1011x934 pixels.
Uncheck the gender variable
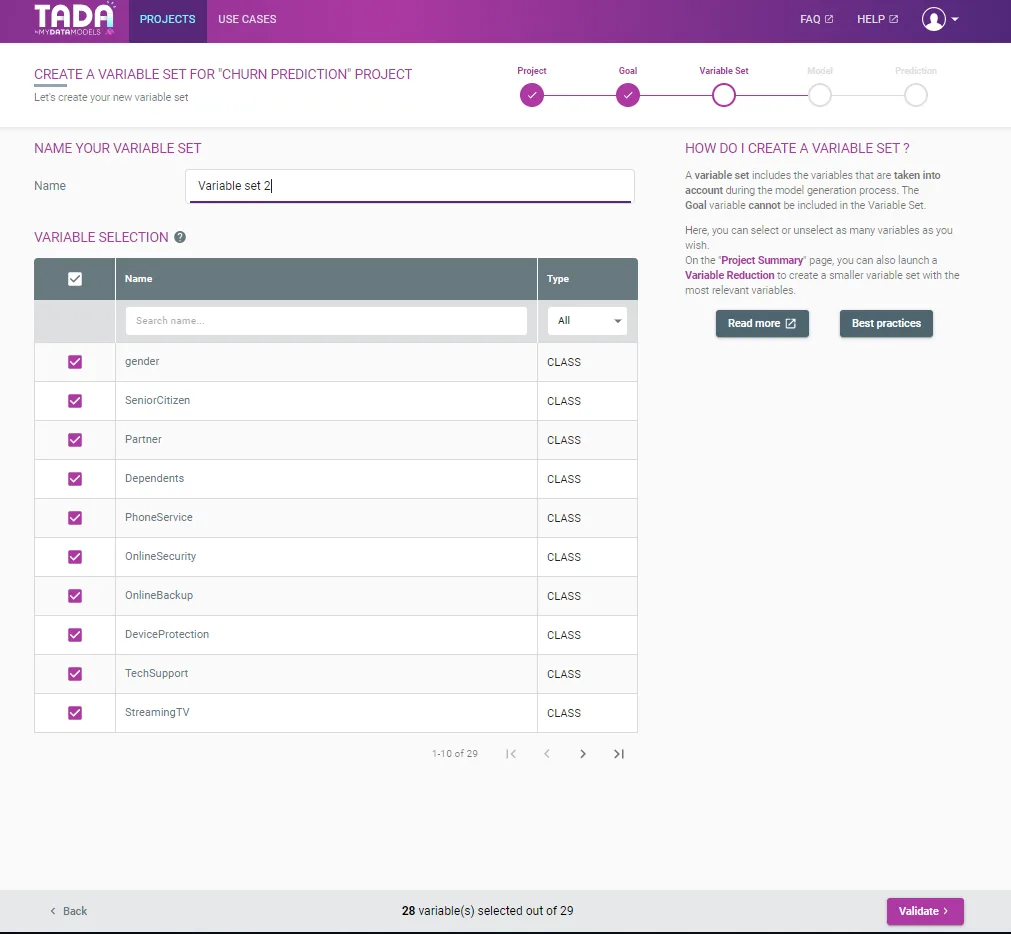click(x=75, y=362)
